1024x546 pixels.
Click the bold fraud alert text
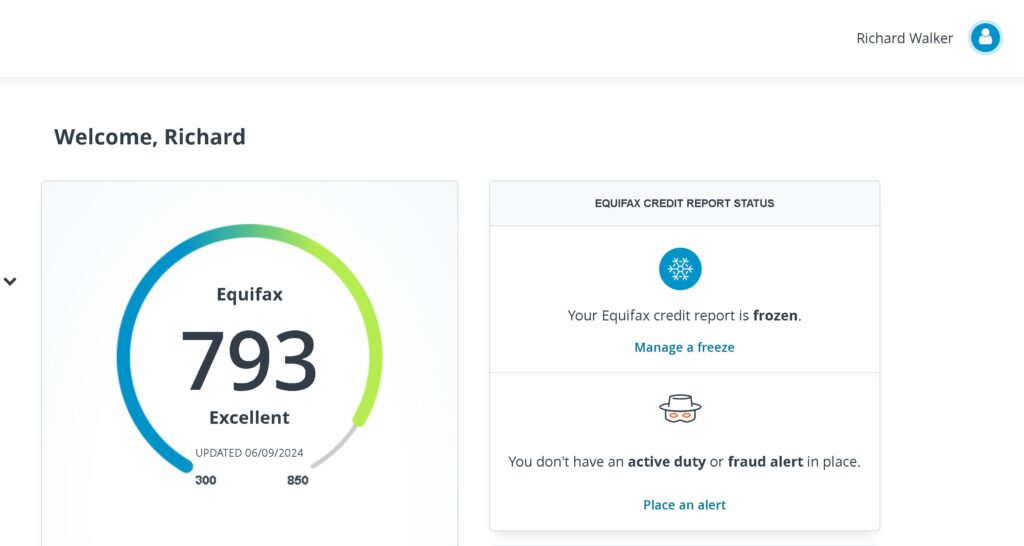pyautogui.click(x=765, y=462)
